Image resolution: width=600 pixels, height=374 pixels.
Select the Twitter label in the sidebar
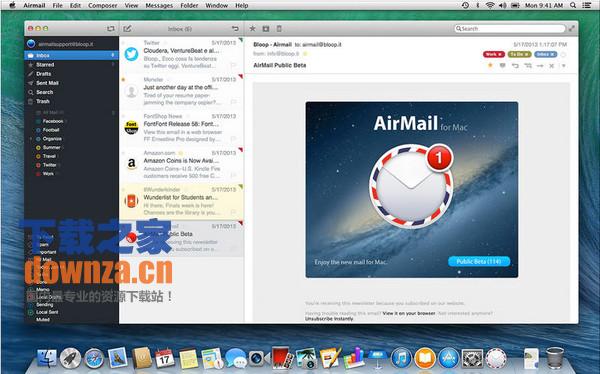pos(49,165)
